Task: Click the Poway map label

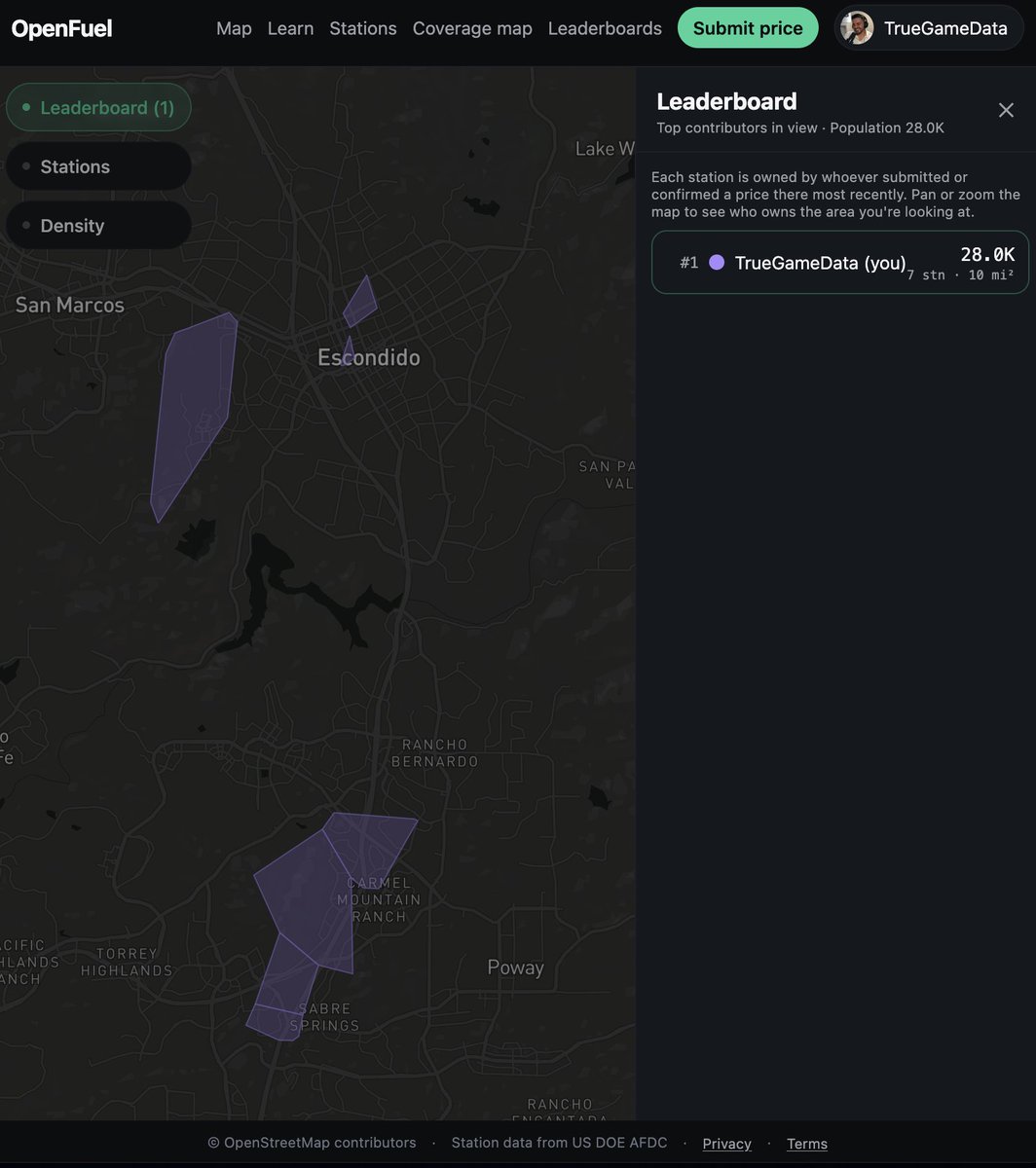Action: (515, 967)
